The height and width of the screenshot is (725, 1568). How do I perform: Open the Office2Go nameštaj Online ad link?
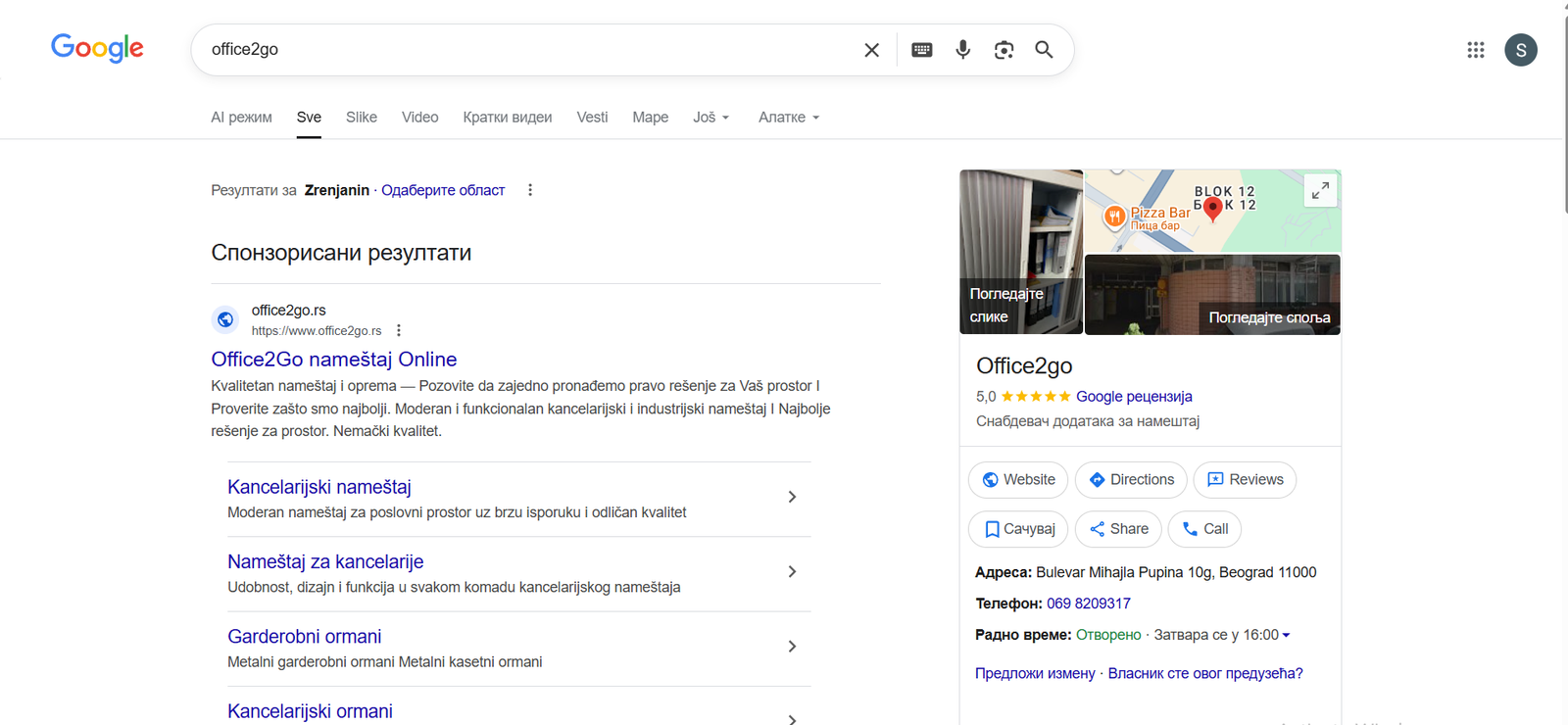point(334,360)
